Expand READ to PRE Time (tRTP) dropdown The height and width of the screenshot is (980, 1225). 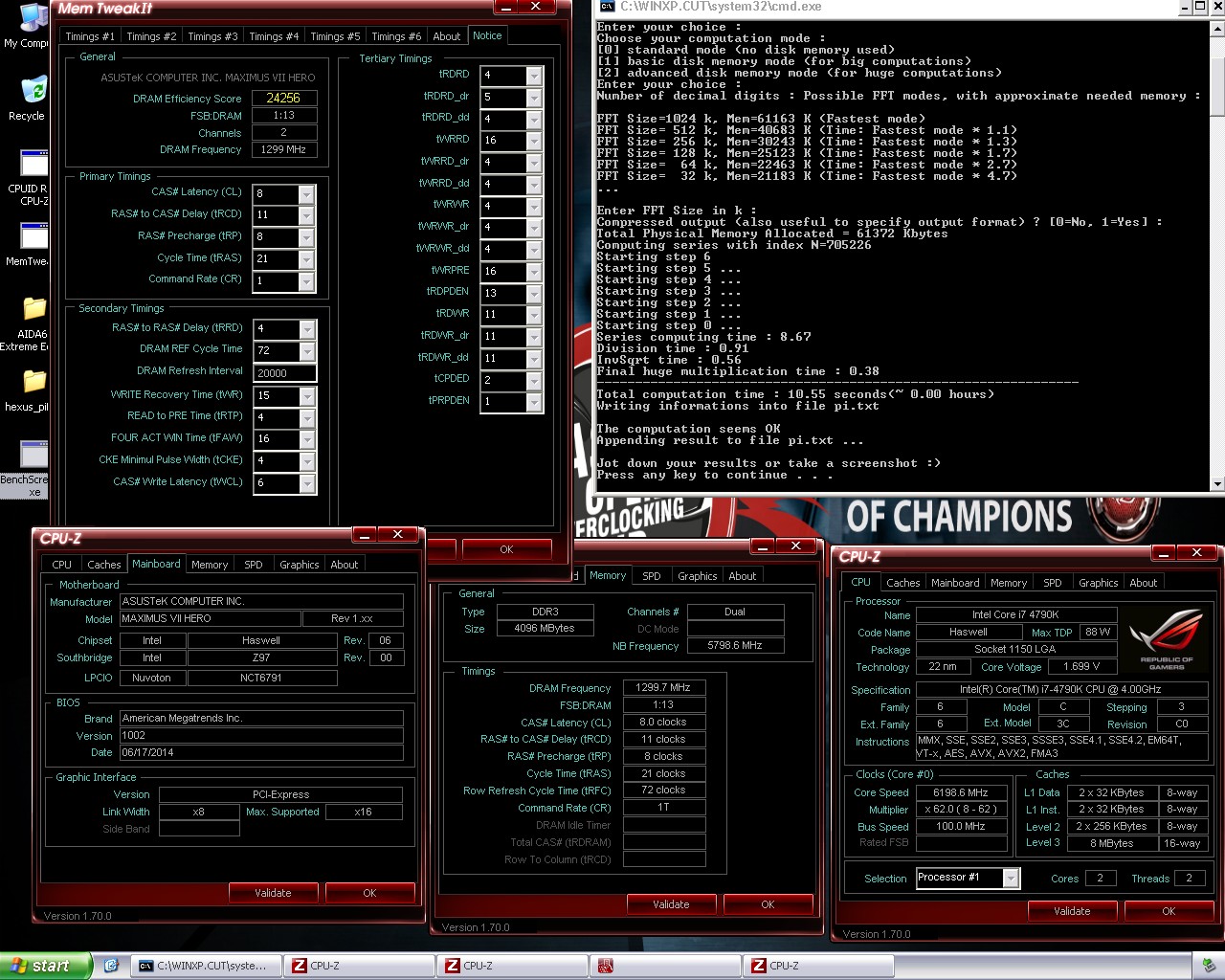coord(306,417)
